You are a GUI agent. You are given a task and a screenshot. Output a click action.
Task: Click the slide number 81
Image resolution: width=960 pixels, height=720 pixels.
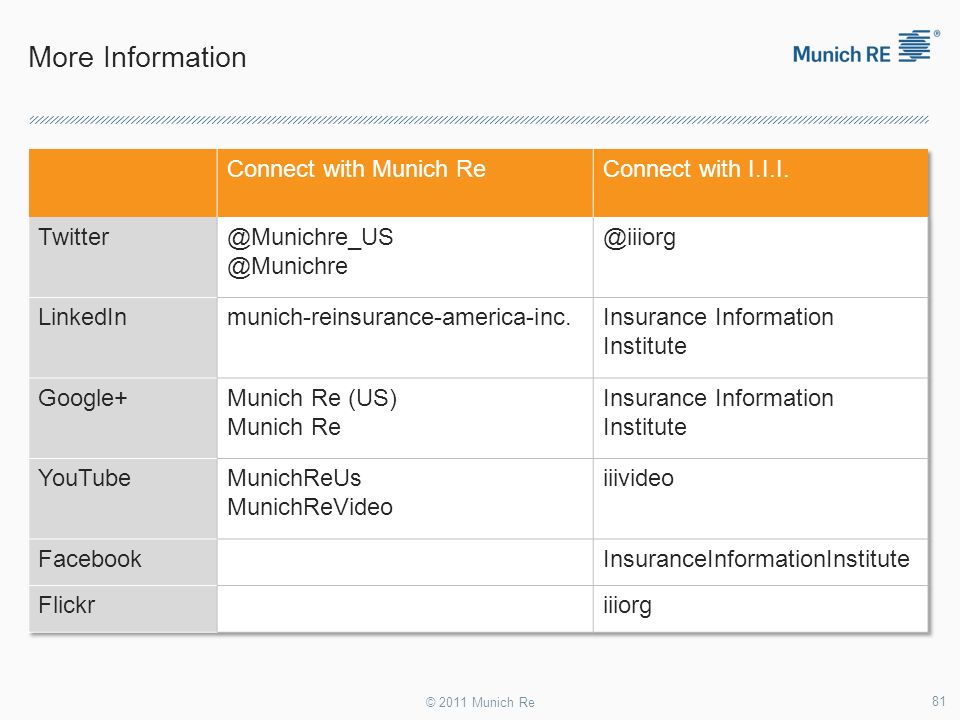tap(939, 701)
